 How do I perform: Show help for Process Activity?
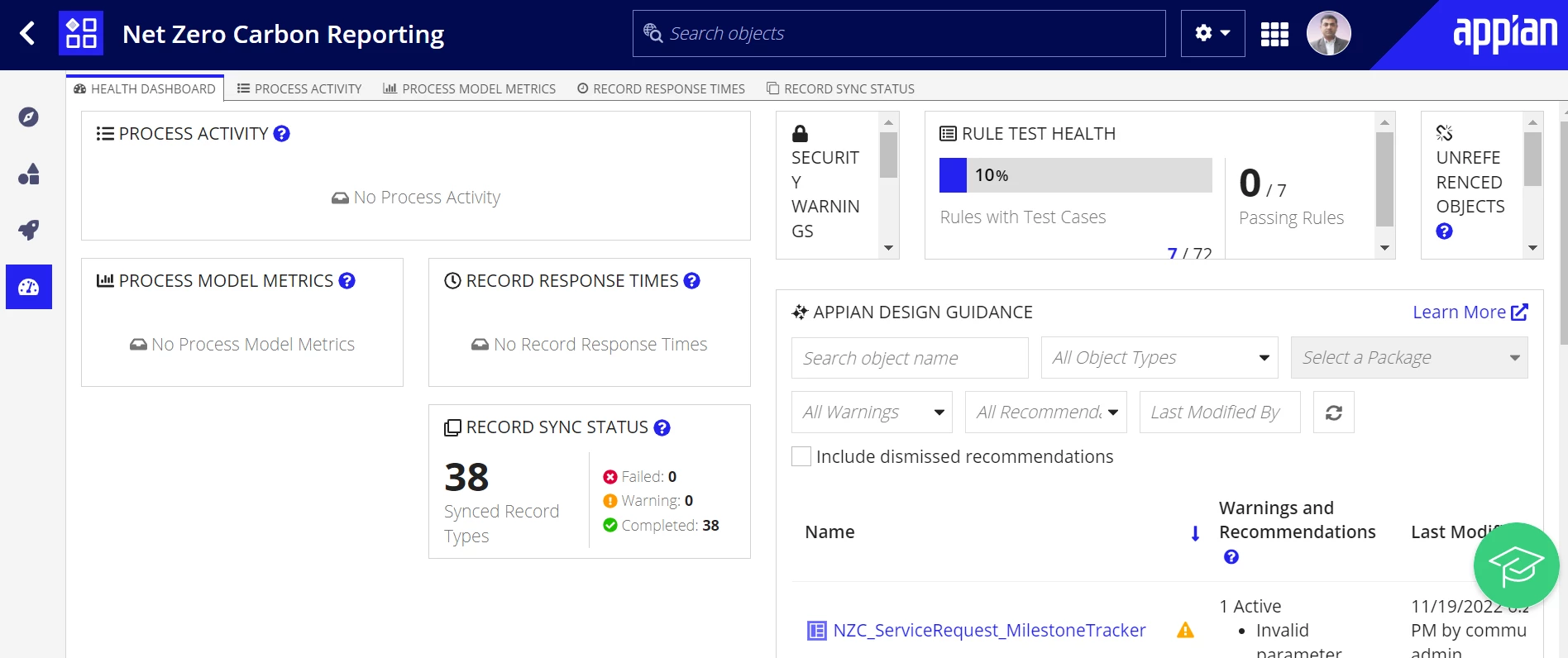tap(282, 134)
